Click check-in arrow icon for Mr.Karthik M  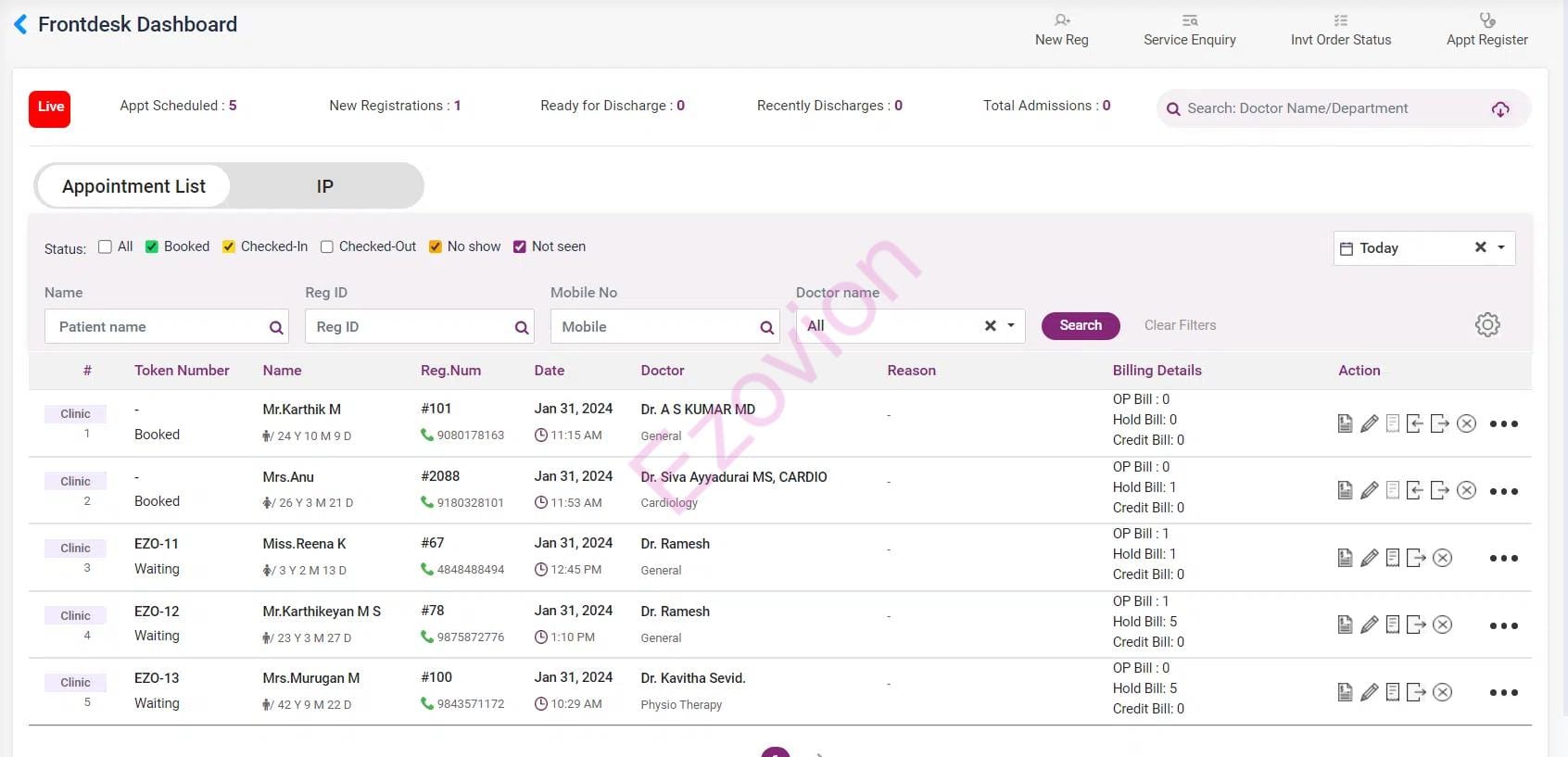(1414, 423)
